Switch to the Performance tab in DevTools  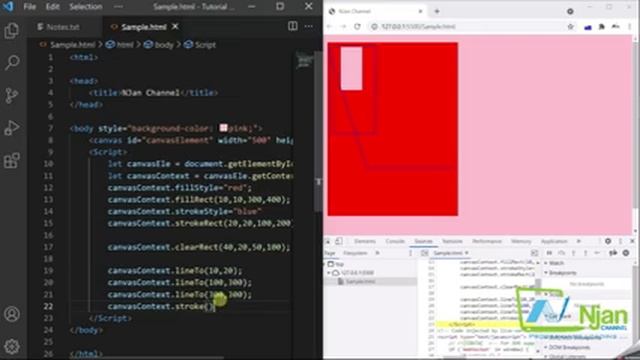coord(487,241)
